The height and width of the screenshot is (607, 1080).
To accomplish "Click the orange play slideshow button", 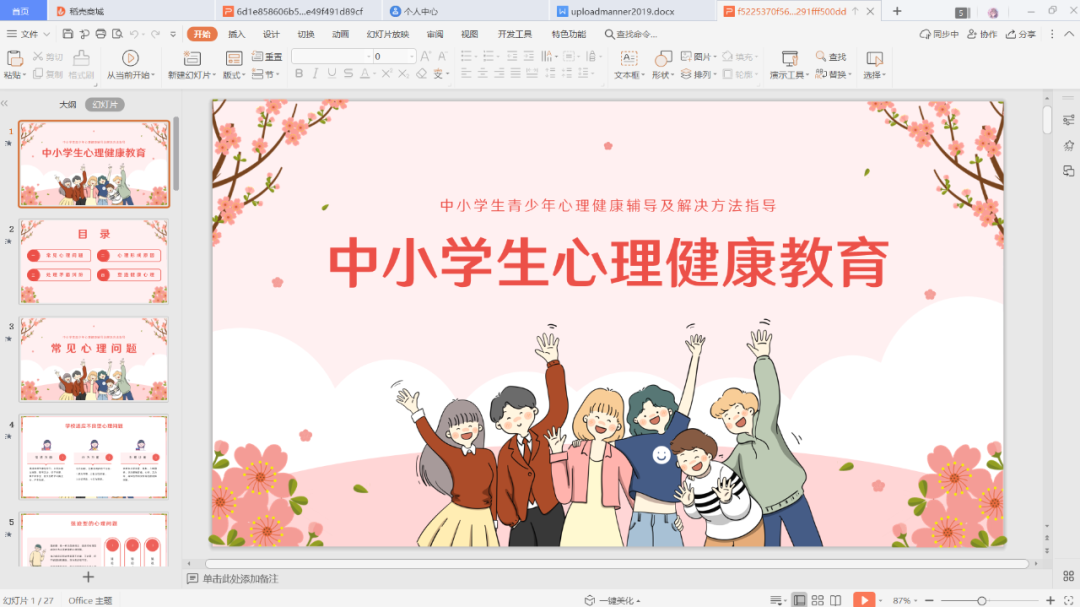I will 864,600.
